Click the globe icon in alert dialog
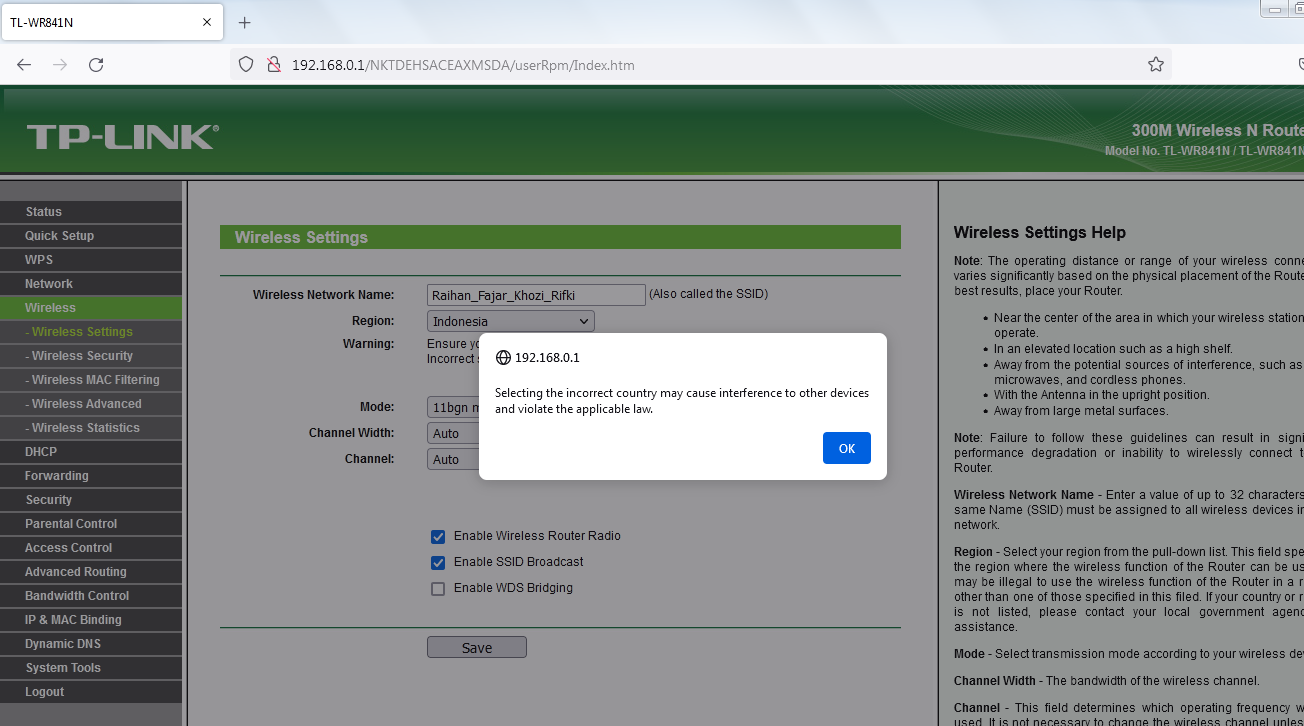The width and height of the screenshot is (1304, 726). [503, 357]
